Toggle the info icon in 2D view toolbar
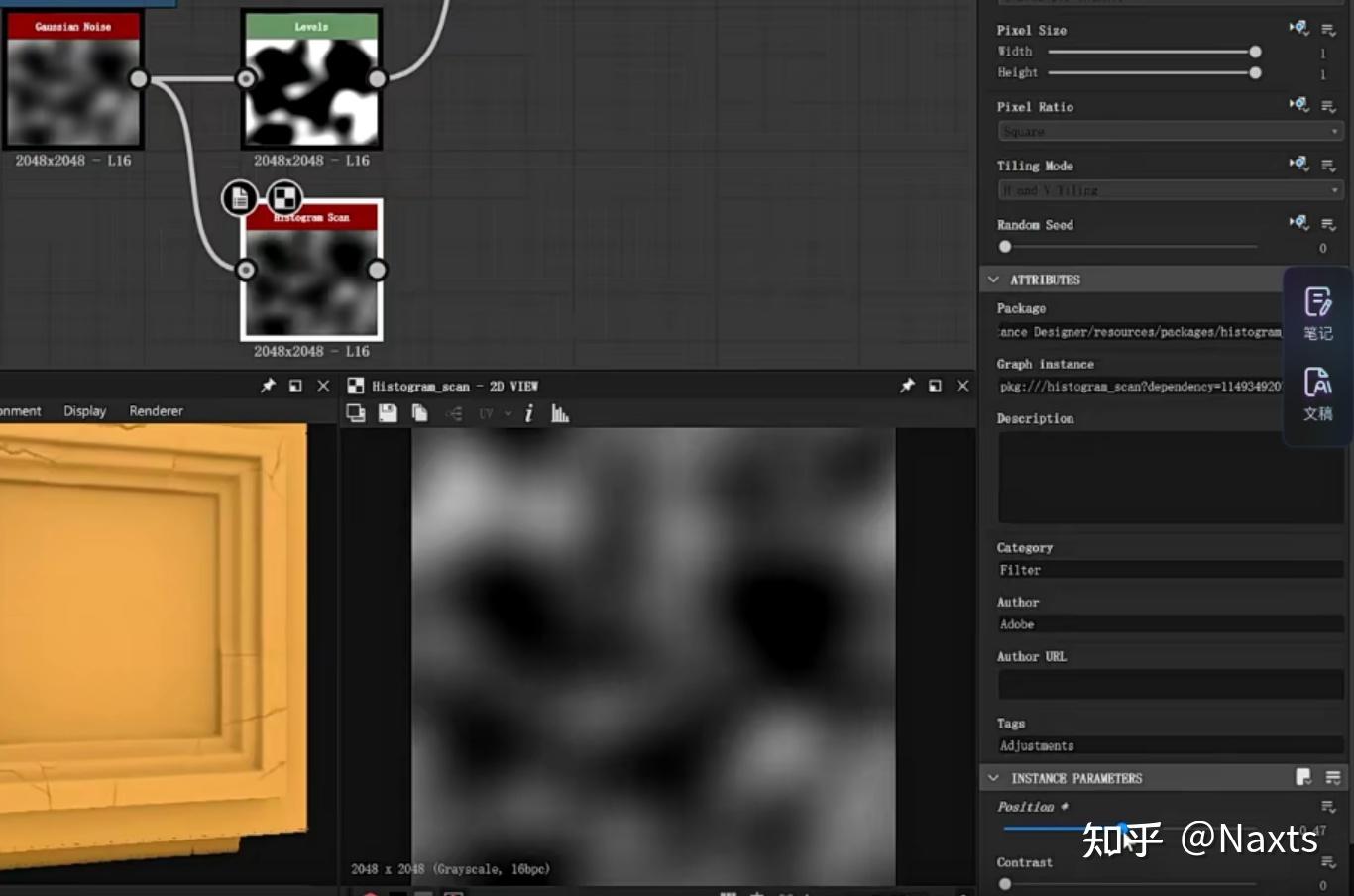Image resolution: width=1354 pixels, height=896 pixels. click(x=529, y=413)
